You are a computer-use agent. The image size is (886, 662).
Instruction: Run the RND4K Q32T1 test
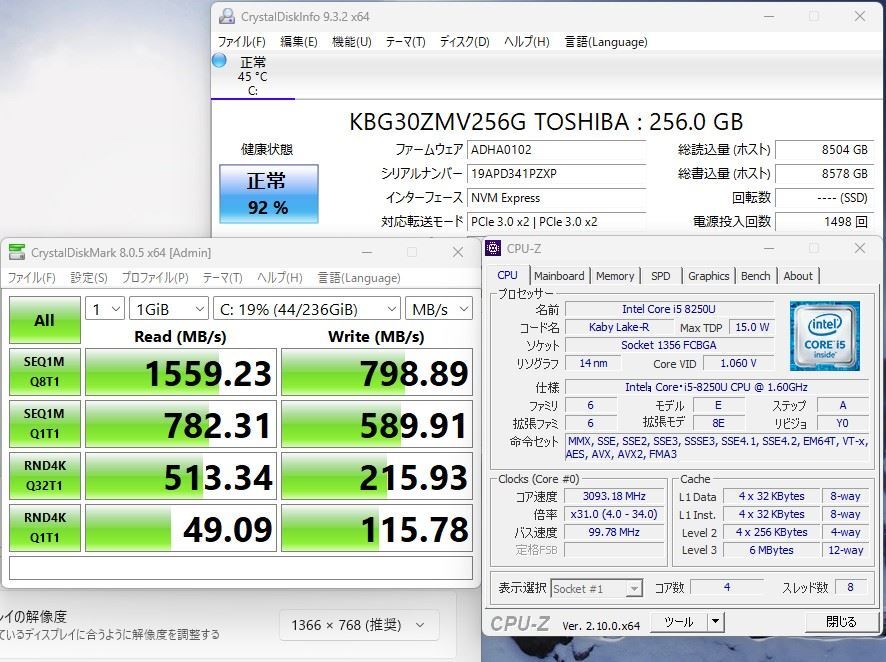[x=45, y=476]
